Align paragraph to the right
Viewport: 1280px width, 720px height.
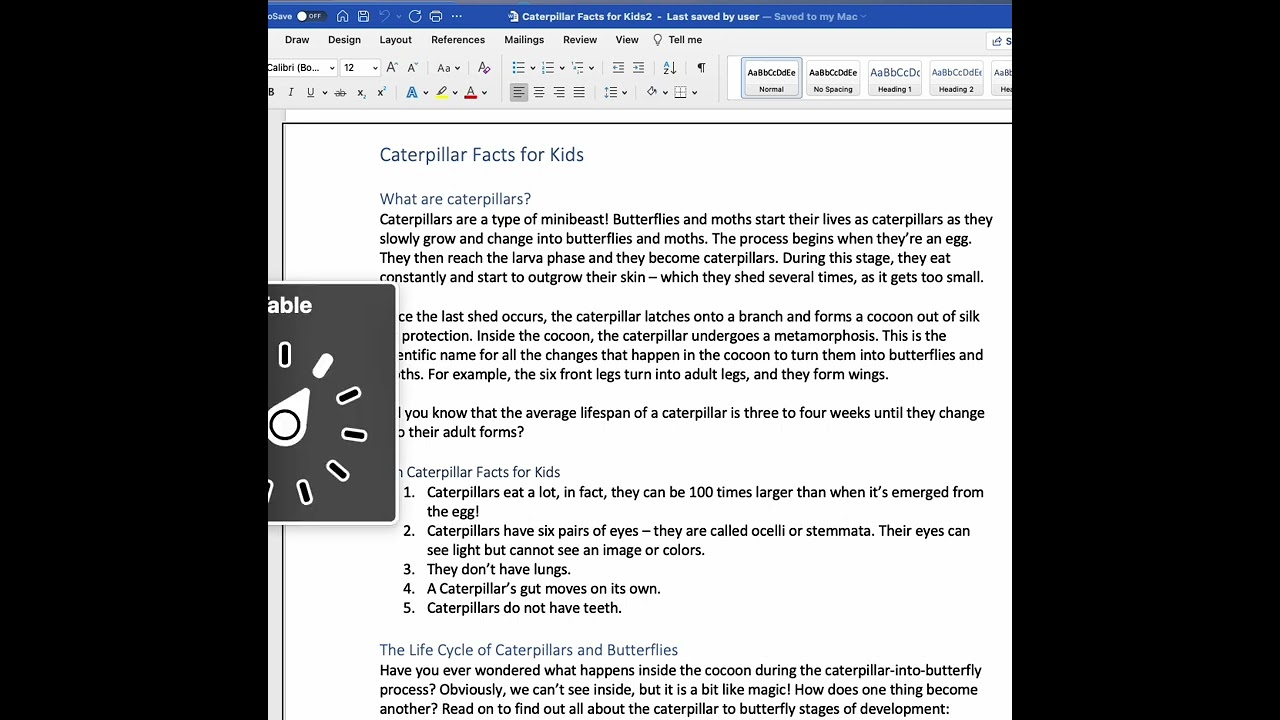click(559, 93)
